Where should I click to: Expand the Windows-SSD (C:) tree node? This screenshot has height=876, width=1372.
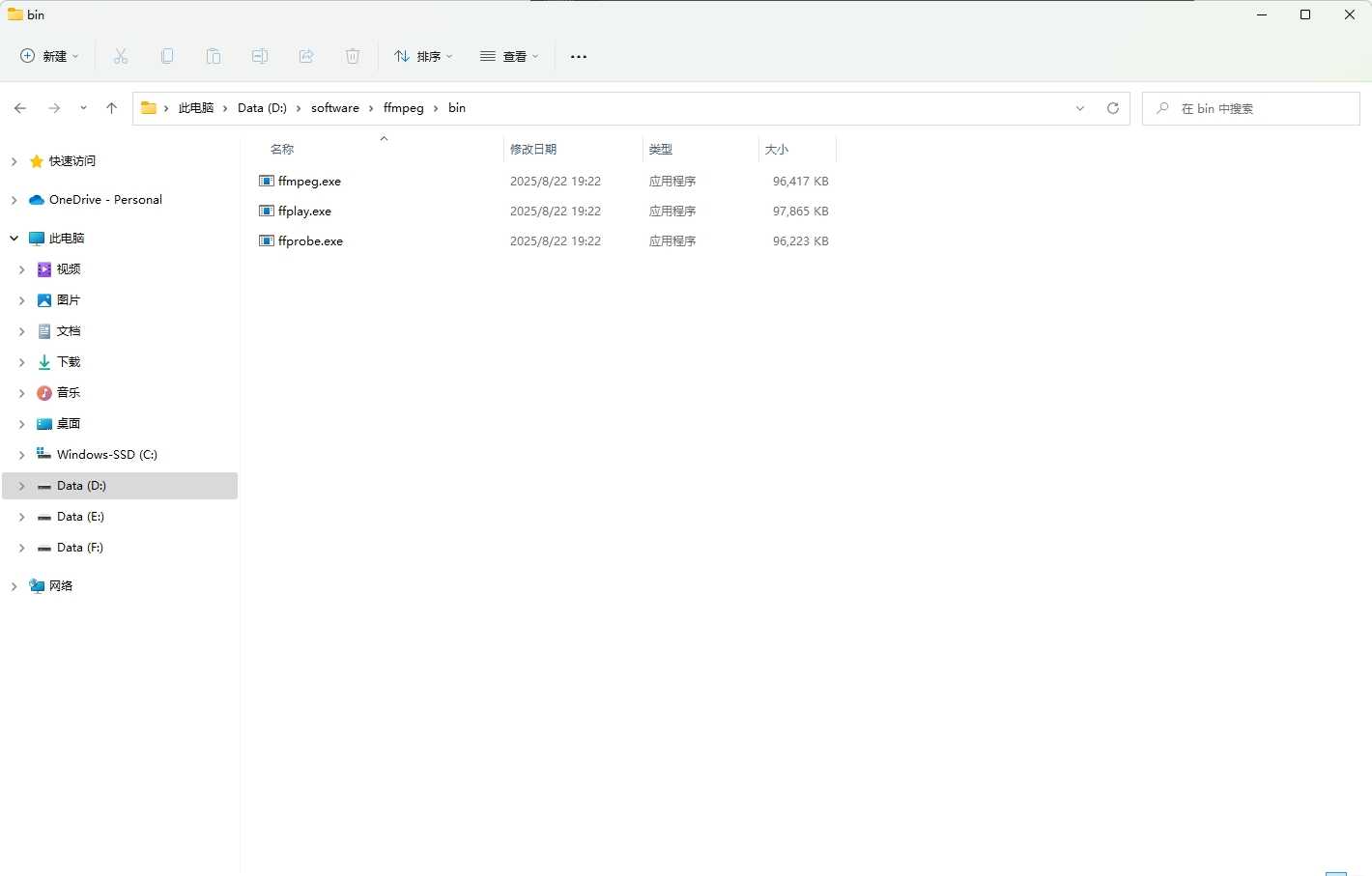(x=21, y=455)
